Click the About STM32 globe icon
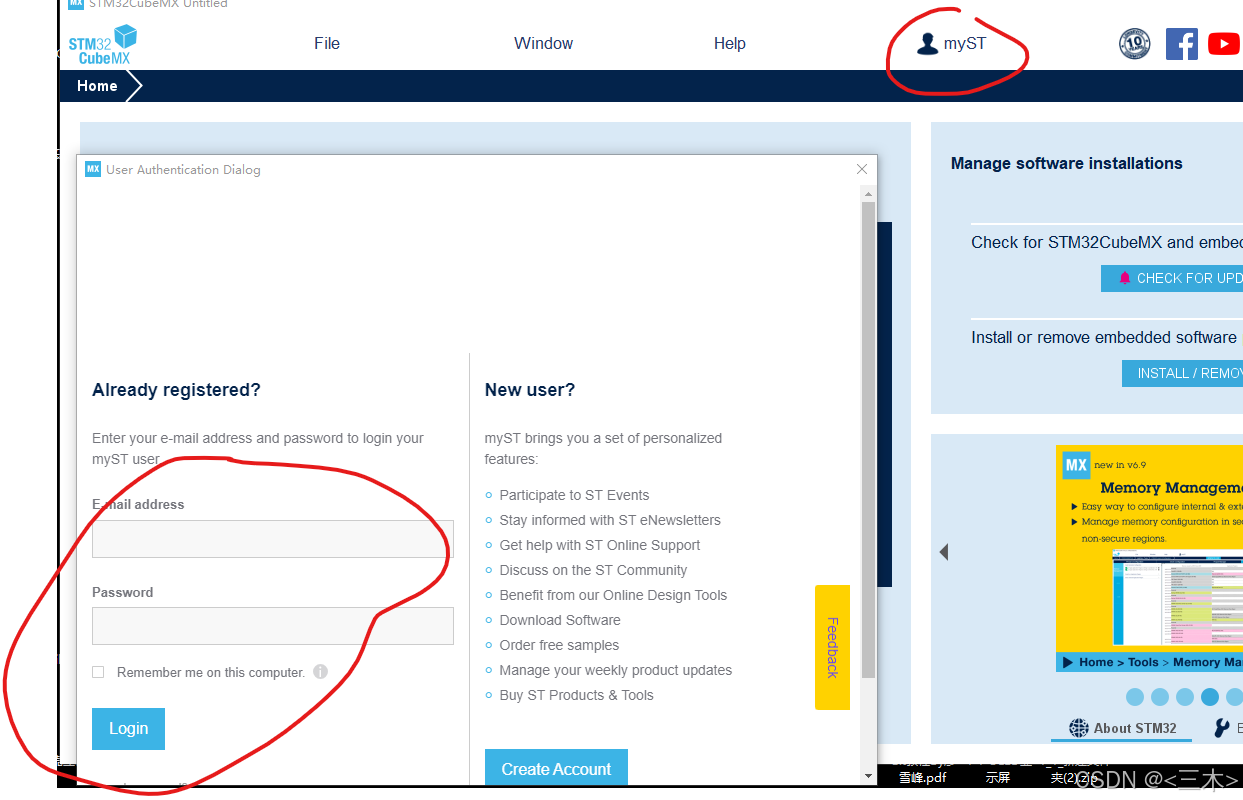The height and width of the screenshot is (800, 1243). click(1078, 728)
